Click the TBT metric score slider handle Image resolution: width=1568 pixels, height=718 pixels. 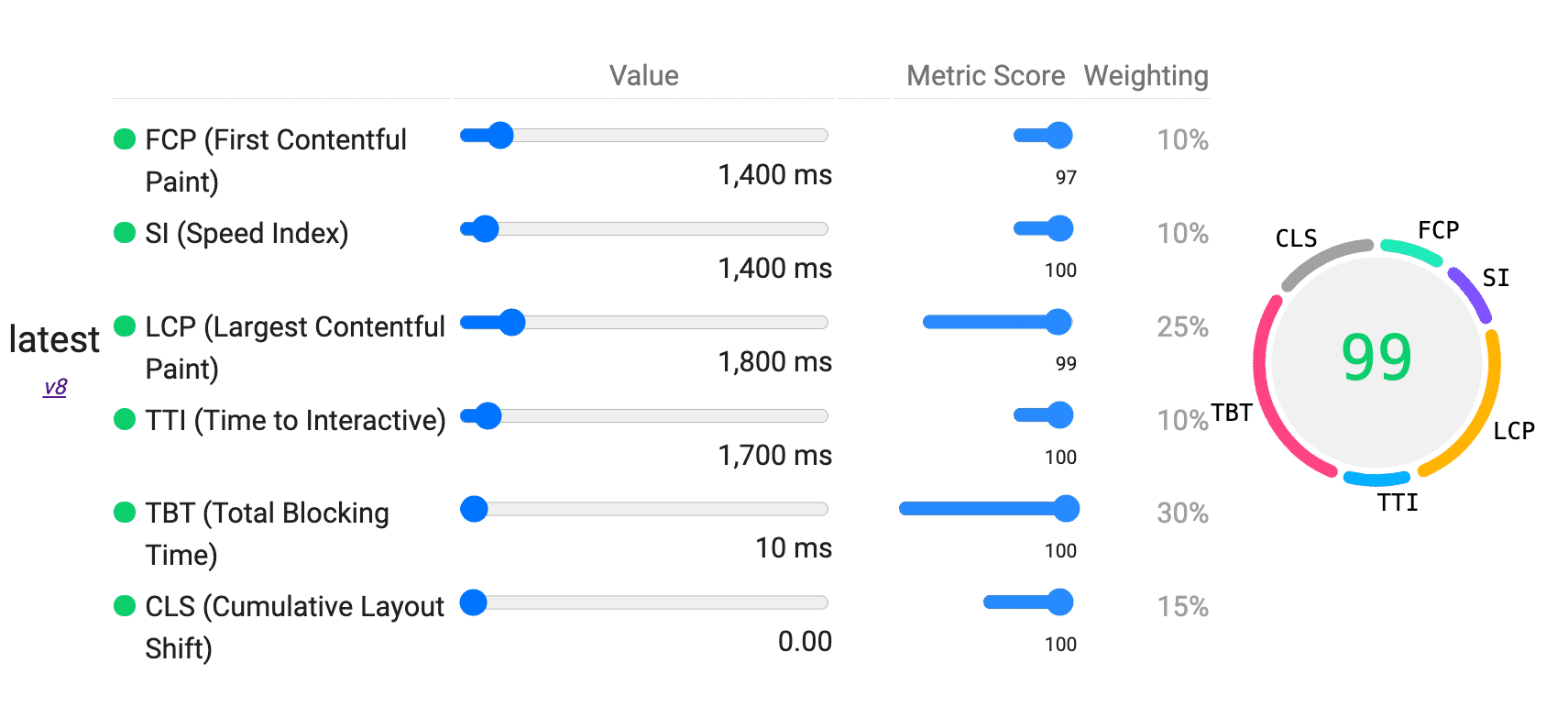point(1066,509)
